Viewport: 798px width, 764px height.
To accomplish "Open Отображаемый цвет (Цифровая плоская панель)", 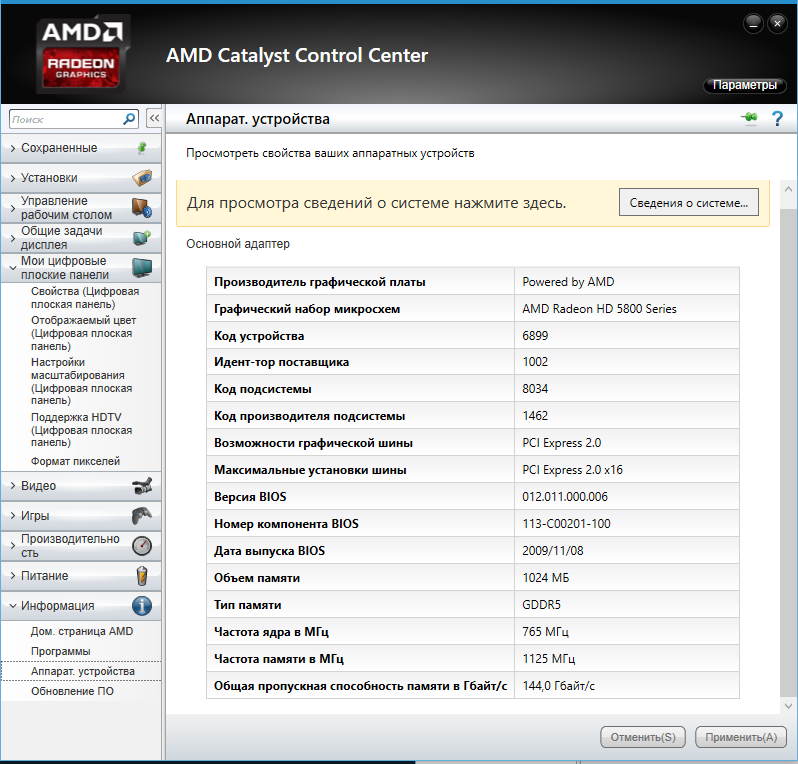I will pos(83,333).
